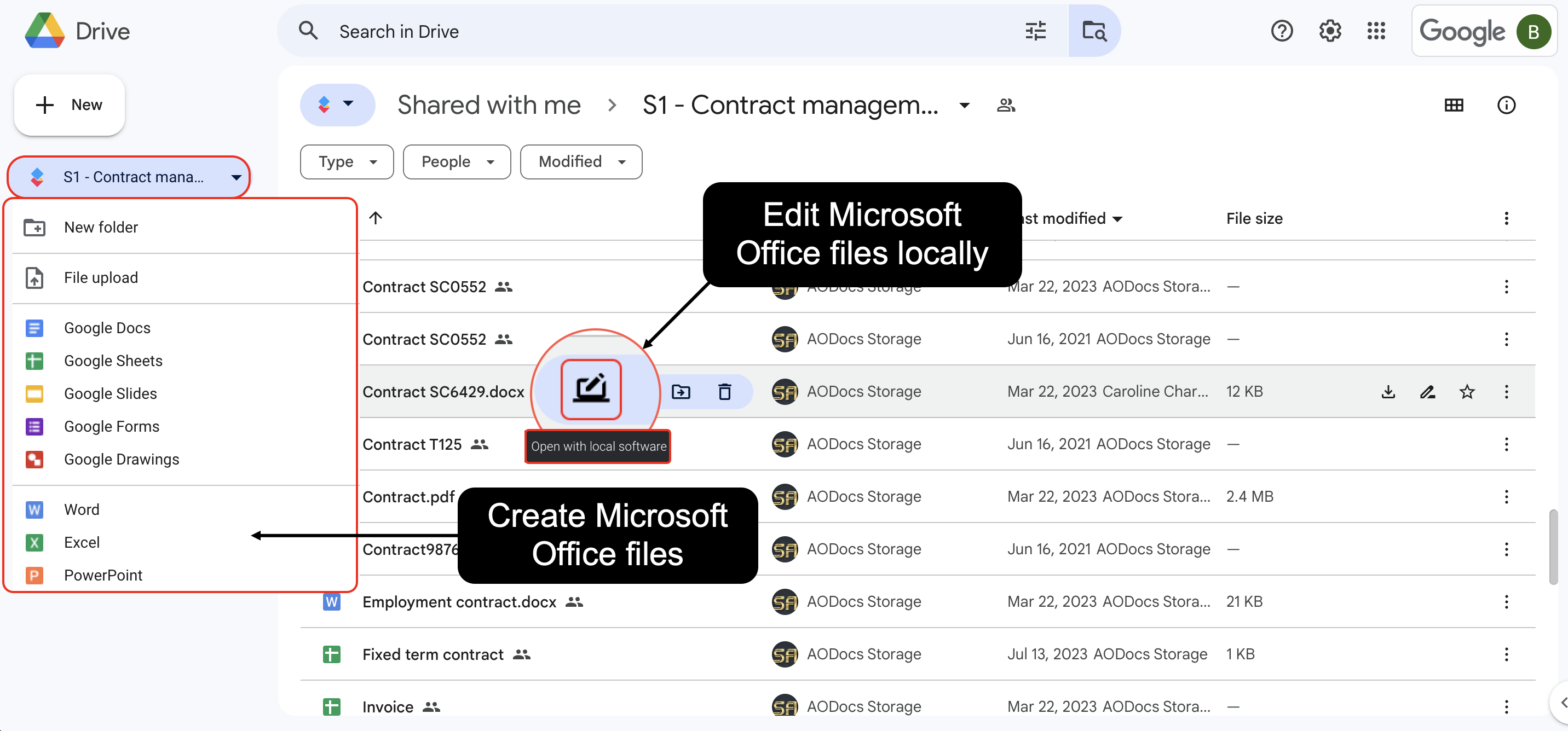
Task: Open more actions for Employment contract.docx
Action: (1507, 602)
